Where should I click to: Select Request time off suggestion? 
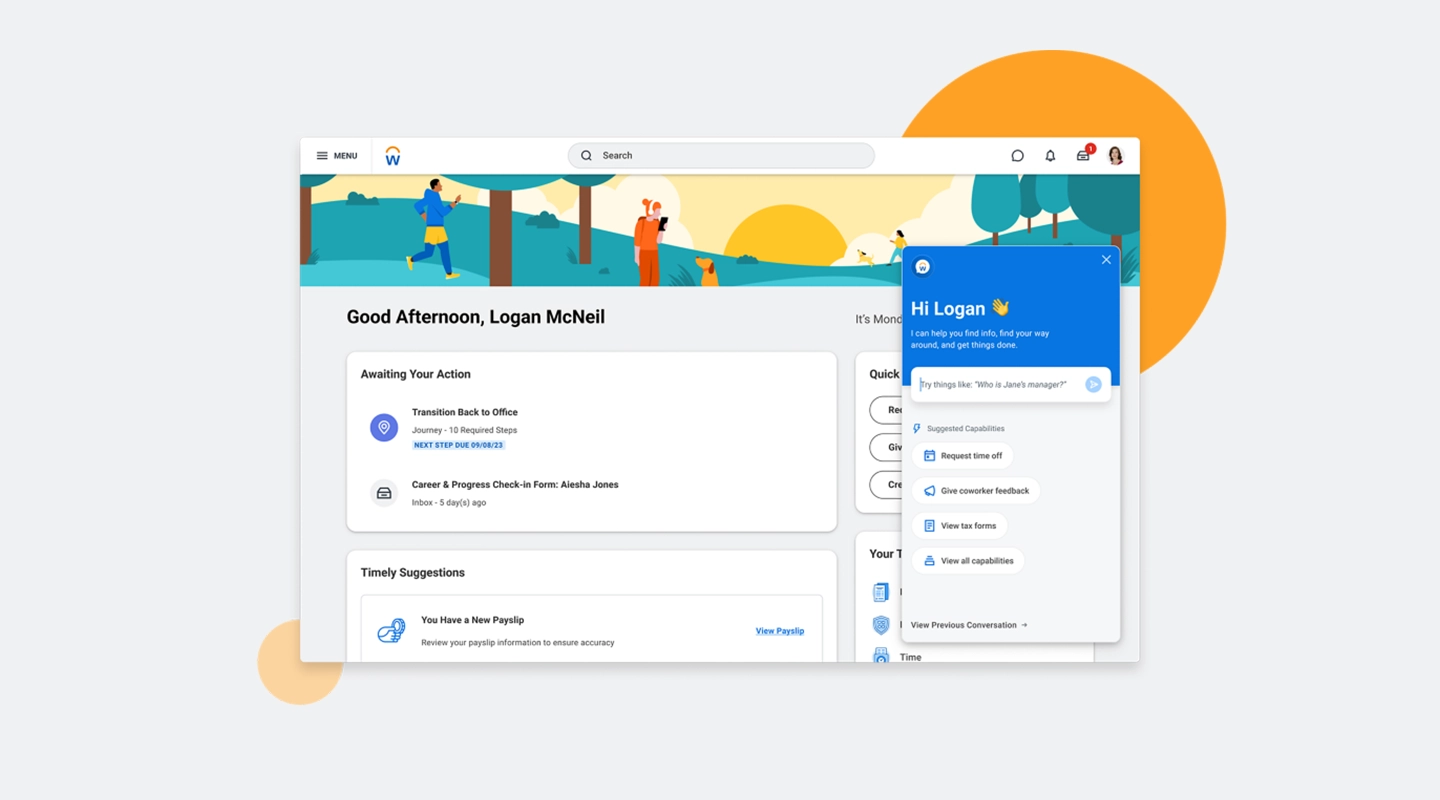962,456
